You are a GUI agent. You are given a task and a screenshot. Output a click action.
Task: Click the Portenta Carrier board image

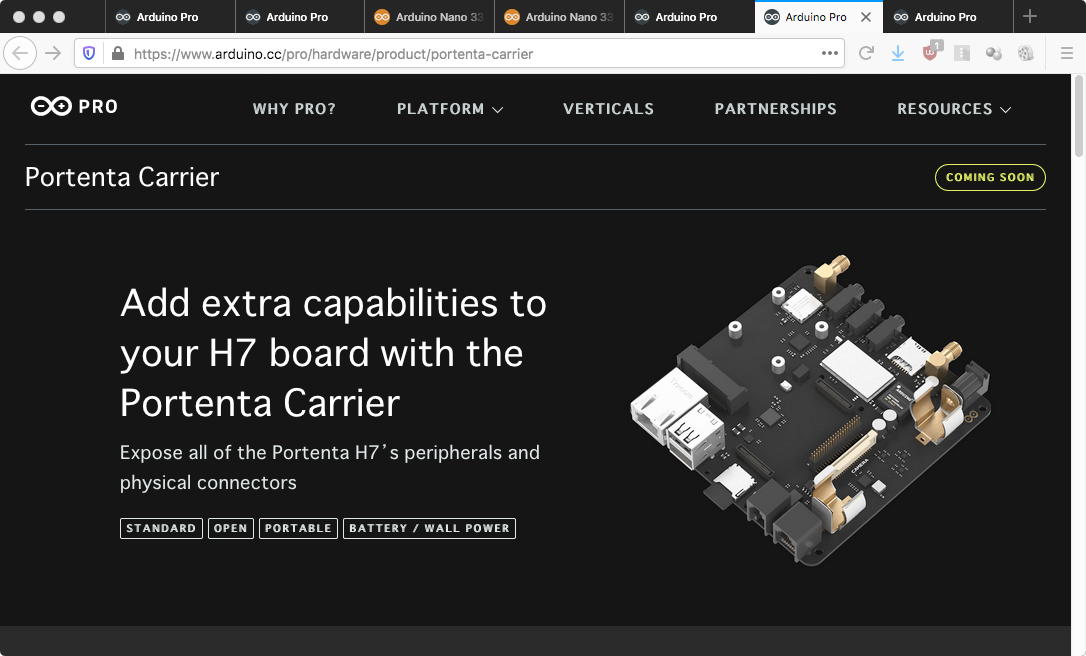click(x=810, y=410)
